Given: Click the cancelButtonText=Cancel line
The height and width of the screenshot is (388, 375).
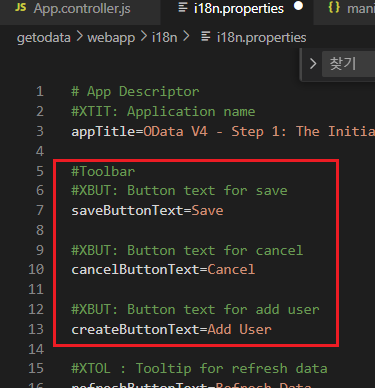Looking at the screenshot, I should pyautogui.click(x=163, y=269).
